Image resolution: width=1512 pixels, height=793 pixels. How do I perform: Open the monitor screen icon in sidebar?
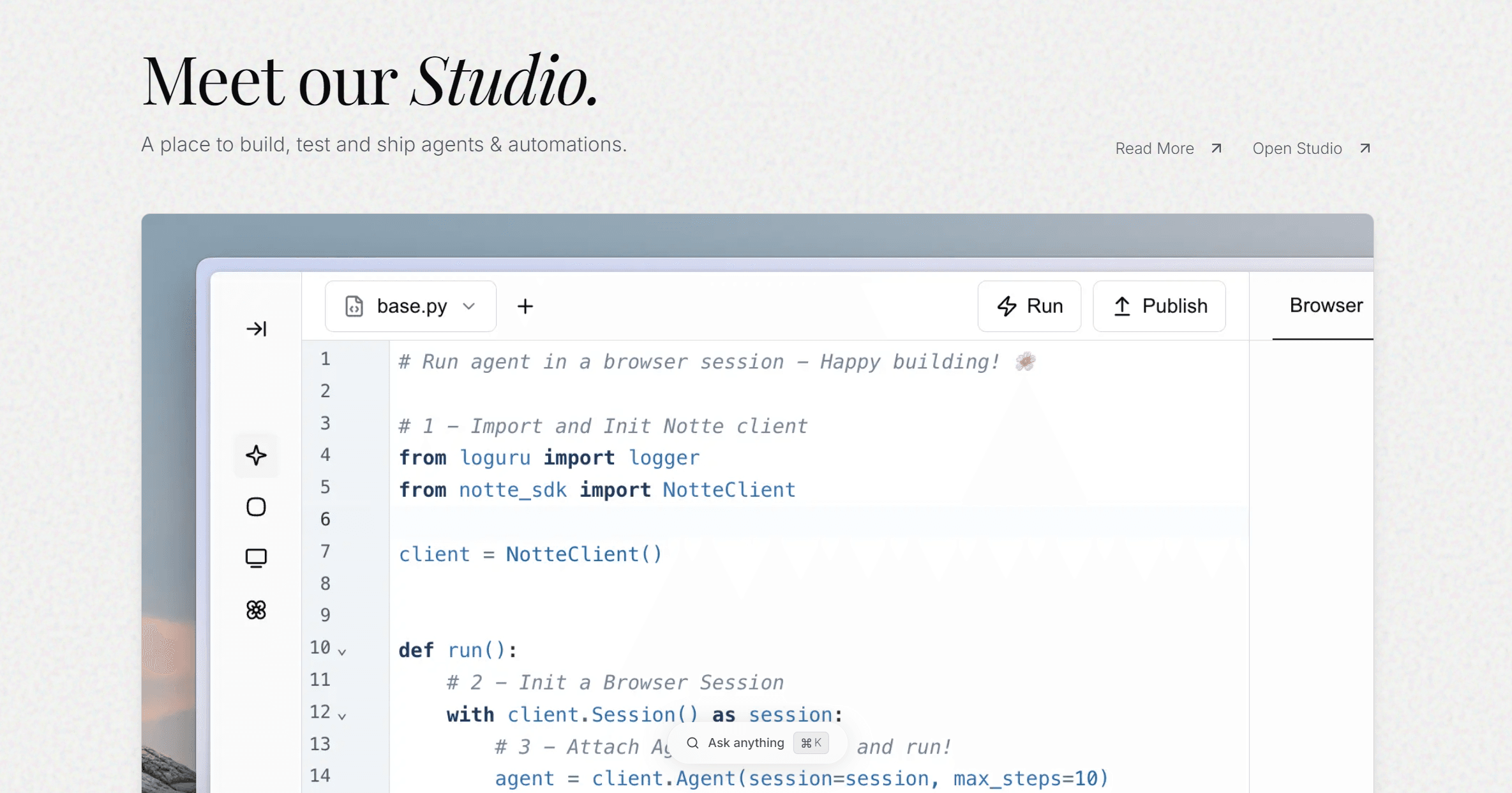pyautogui.click(x=256, y=558)
